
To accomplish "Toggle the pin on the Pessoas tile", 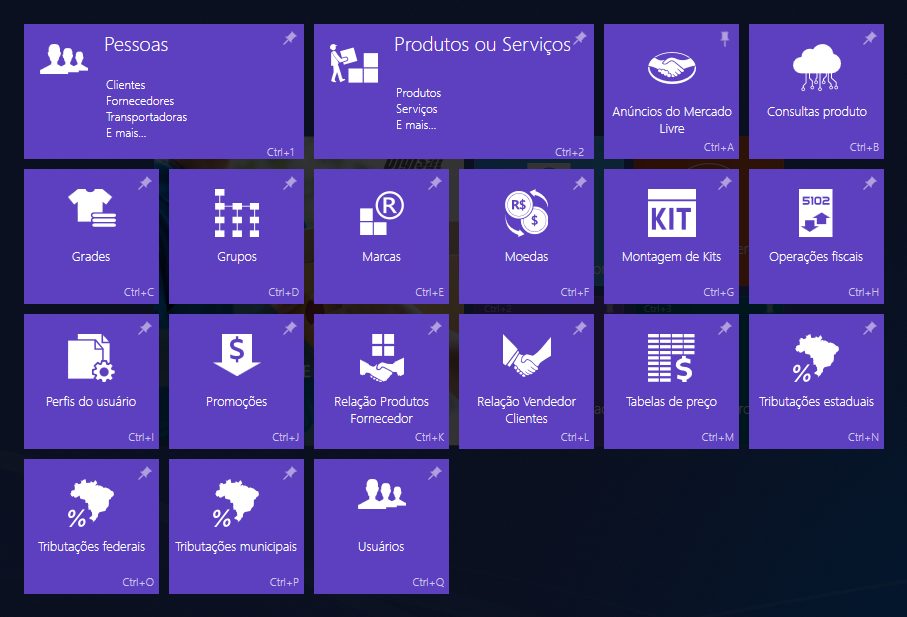I will pyautogui.click(x=289, y=38).
